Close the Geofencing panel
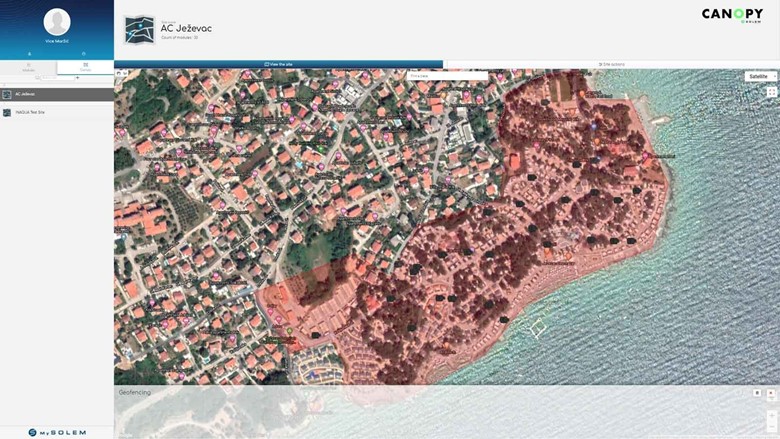Screen dimensions: 780x439 pyautogui.click(x=771, y=393)
